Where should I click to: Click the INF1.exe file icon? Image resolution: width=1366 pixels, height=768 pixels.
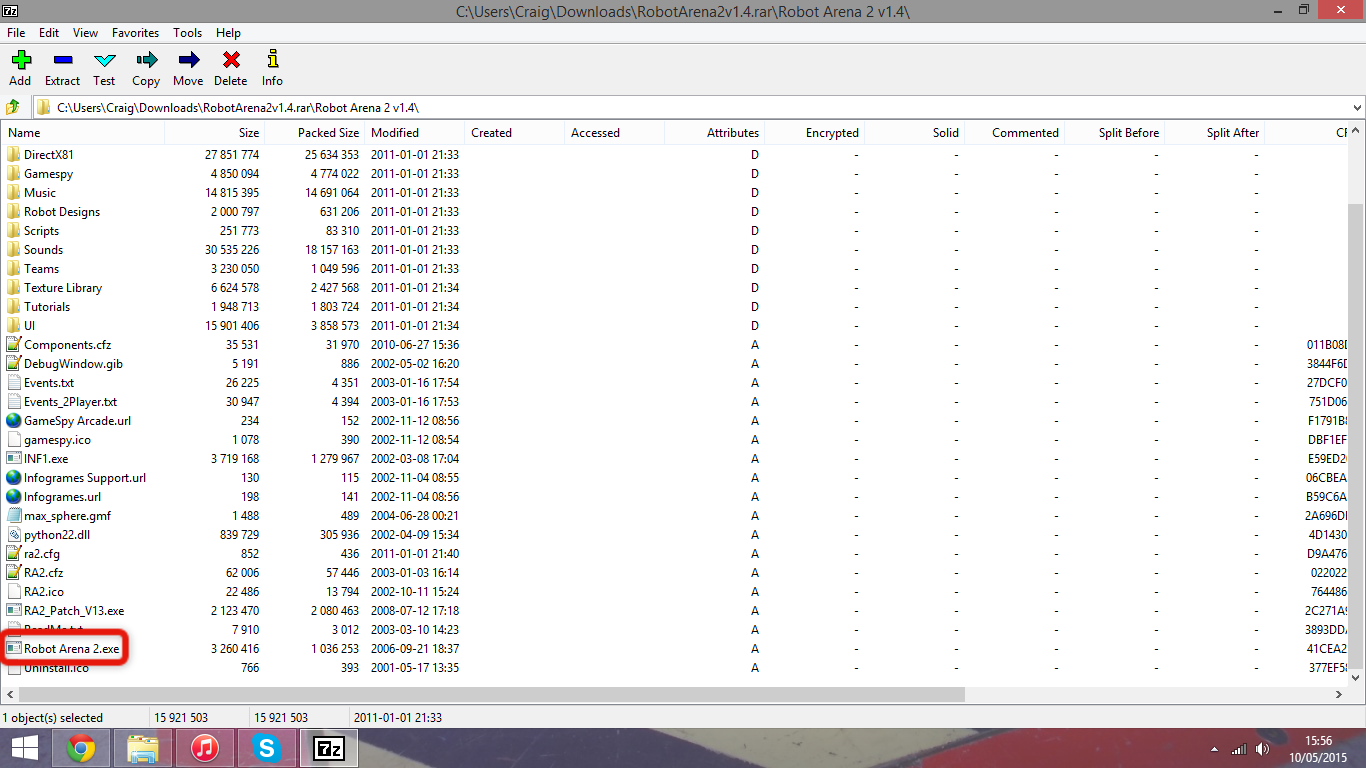(13, 459)
